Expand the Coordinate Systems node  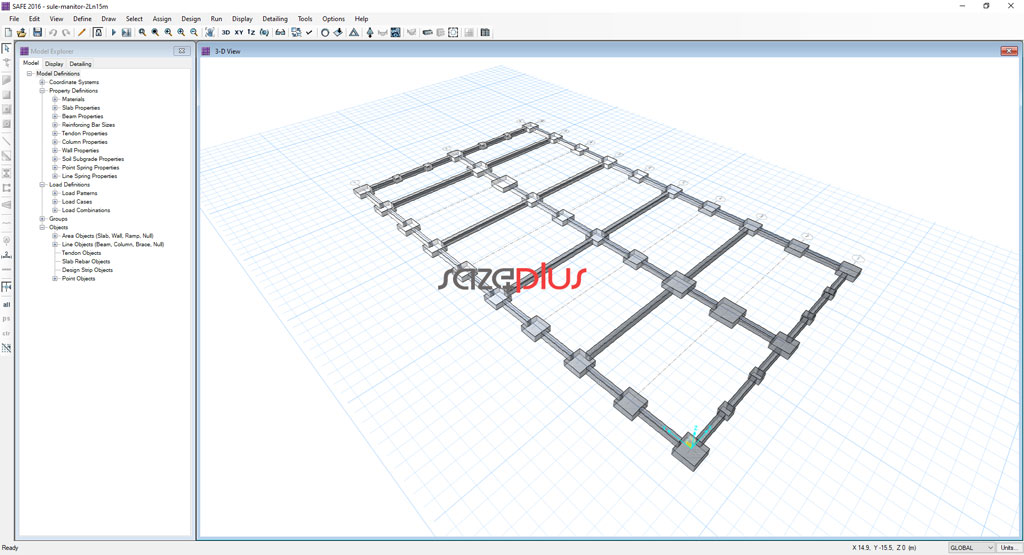pyautogui.click(x=42, y=82)
